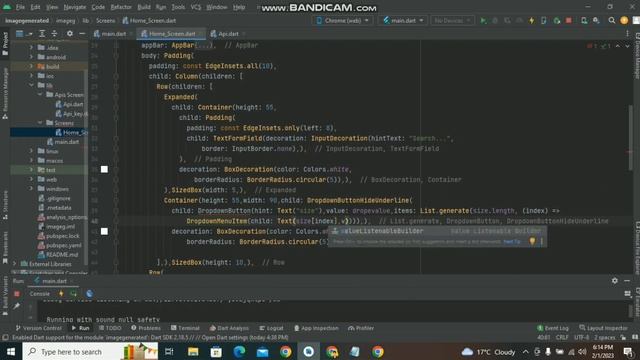The height and width of the screenshot is (360, 640).
Task: Hide the project panel with minus icon
Action: pyautogui.click(x=82, y=33)
